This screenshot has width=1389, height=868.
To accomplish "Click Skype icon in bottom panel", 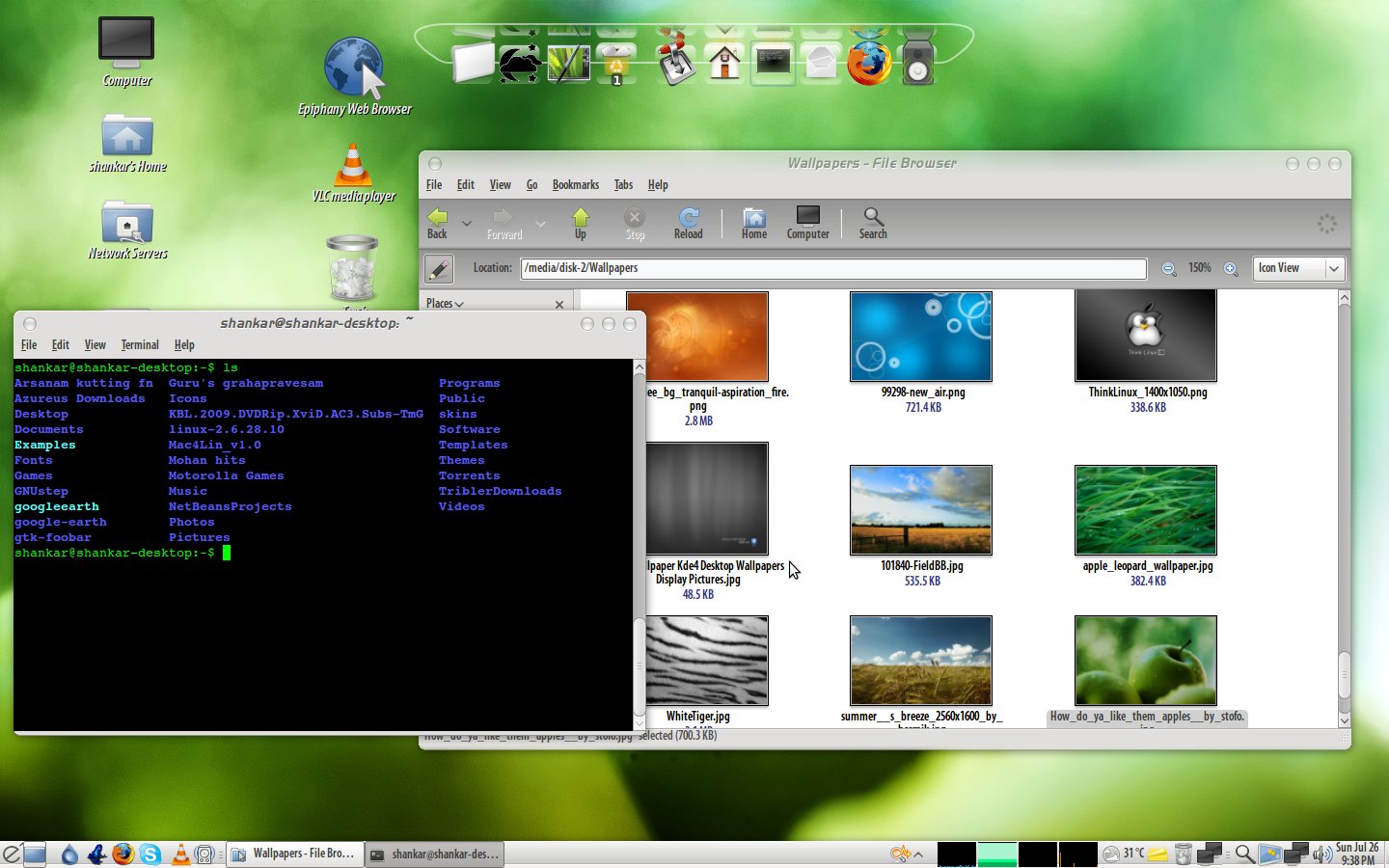I will [150, 854].
